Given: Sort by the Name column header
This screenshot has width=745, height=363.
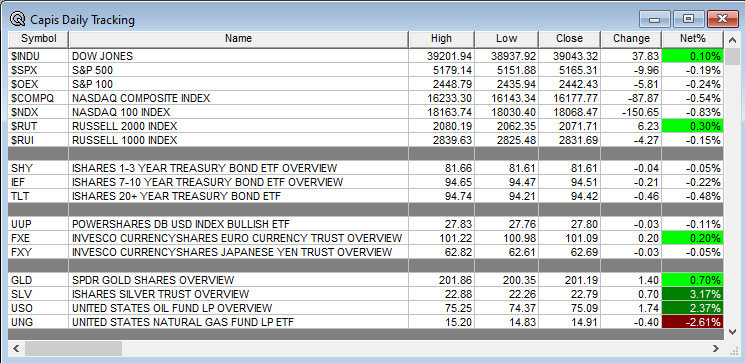Looking at the screenshot, I should point(239,39).
